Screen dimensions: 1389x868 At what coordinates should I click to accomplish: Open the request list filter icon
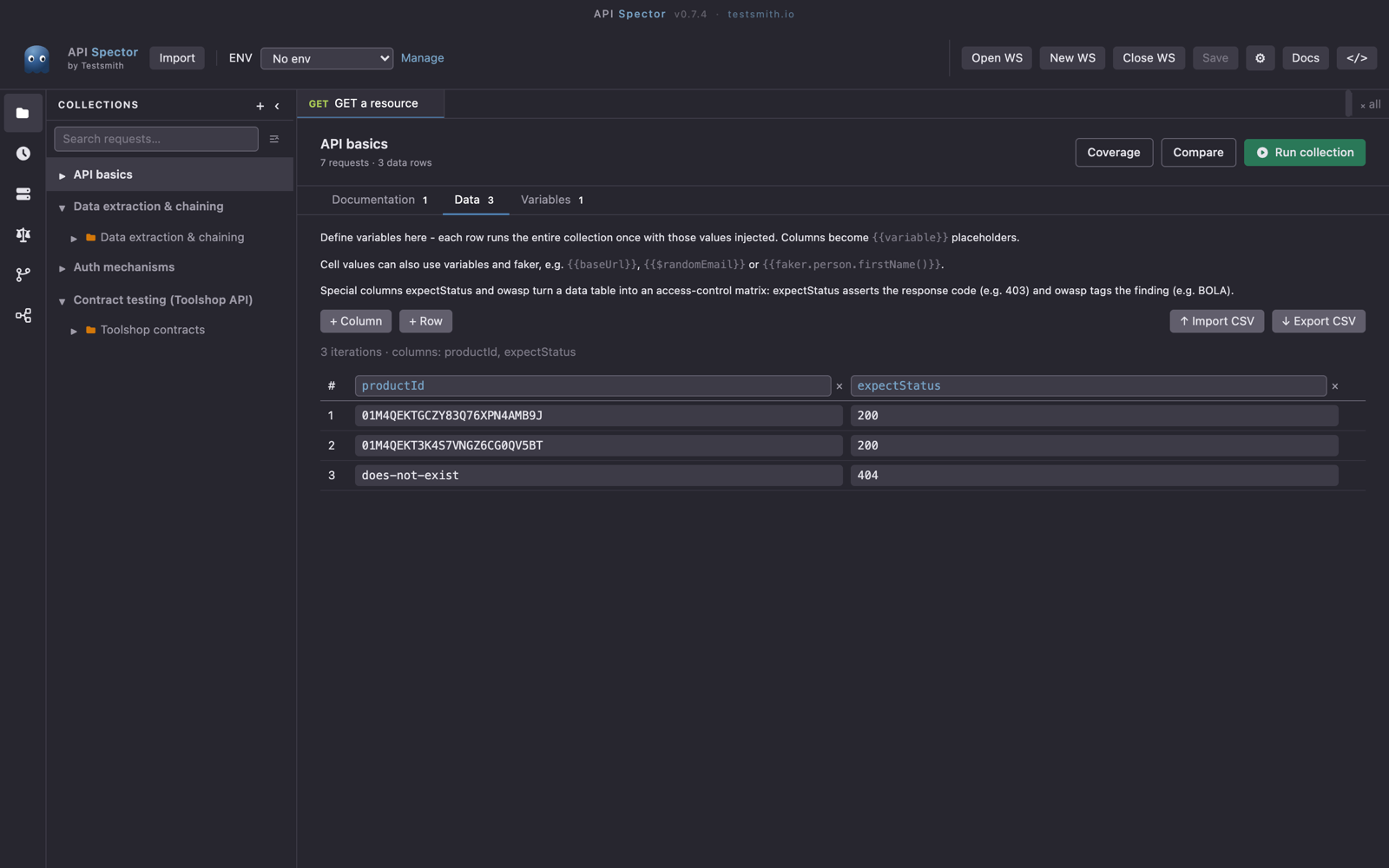pos(274,139)
